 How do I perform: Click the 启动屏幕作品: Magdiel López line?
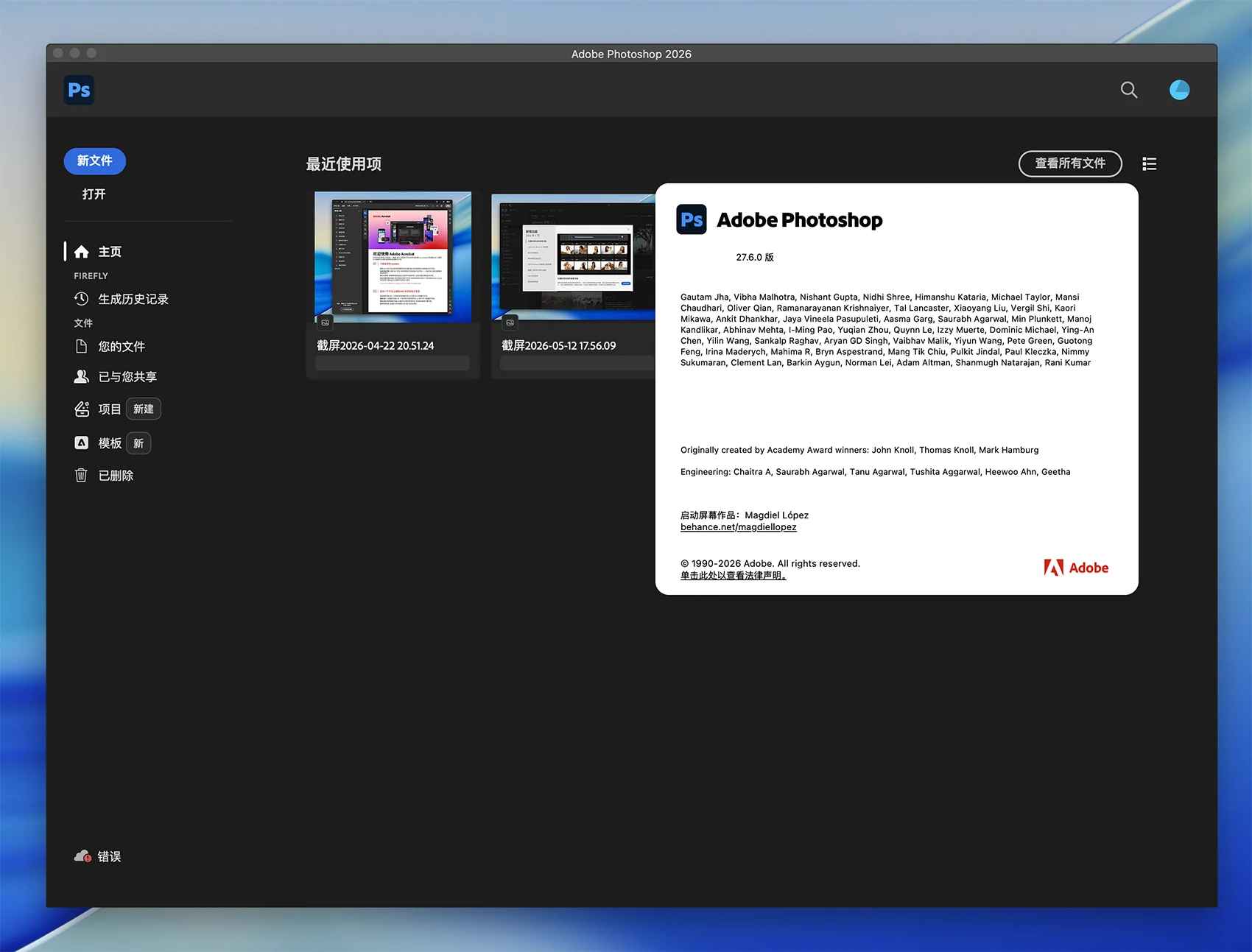745,515
